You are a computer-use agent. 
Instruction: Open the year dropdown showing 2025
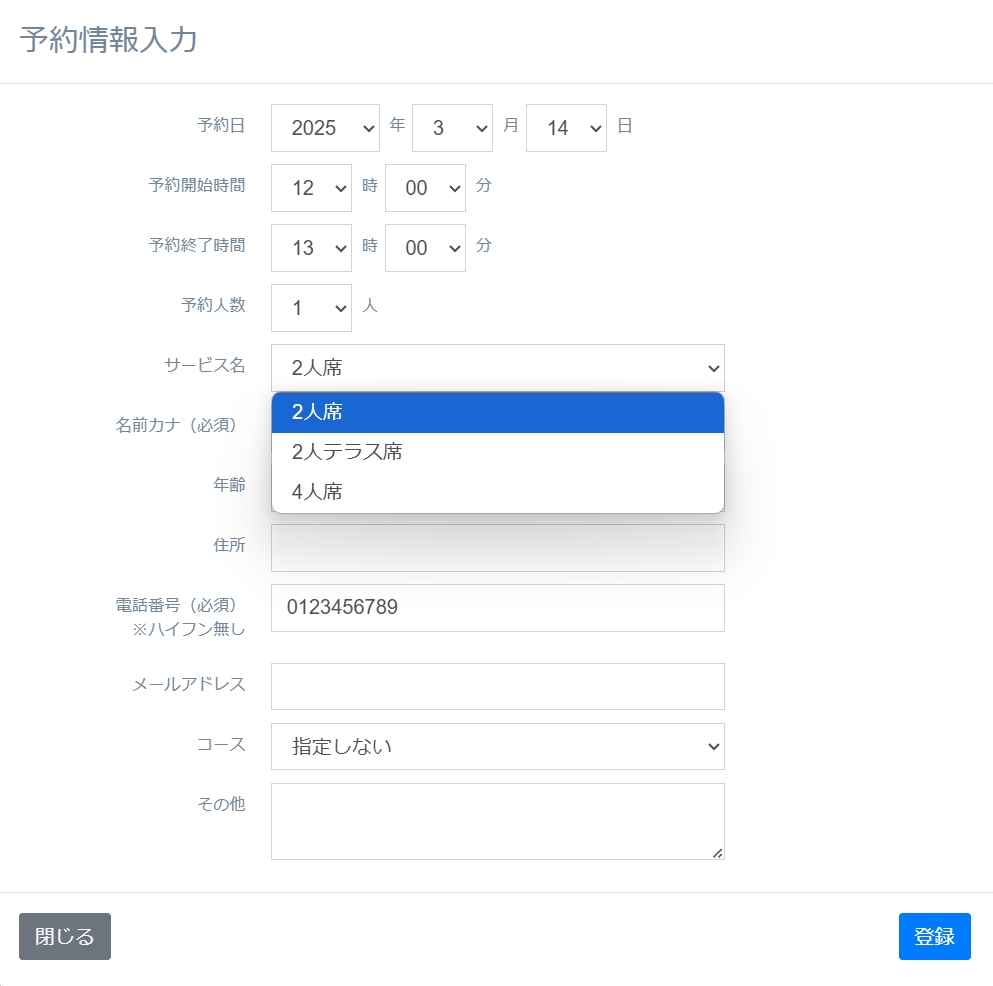coord(324,127)
